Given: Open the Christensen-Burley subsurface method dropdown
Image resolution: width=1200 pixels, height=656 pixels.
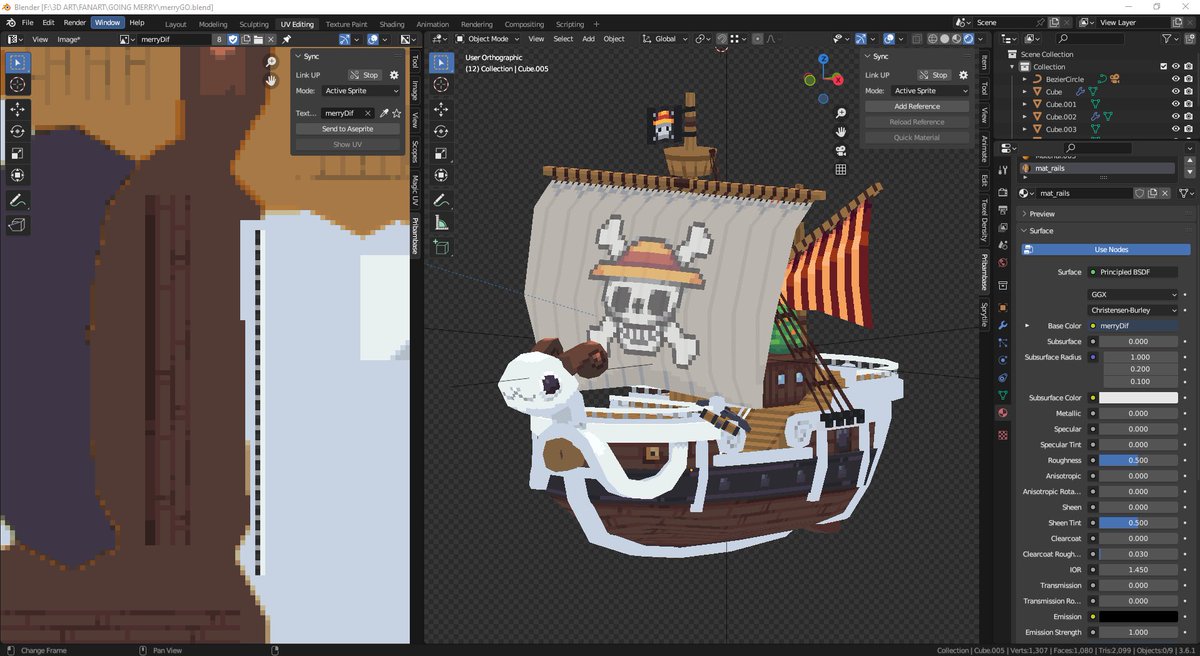Looking at the screenshot, I should [1133, 310].
